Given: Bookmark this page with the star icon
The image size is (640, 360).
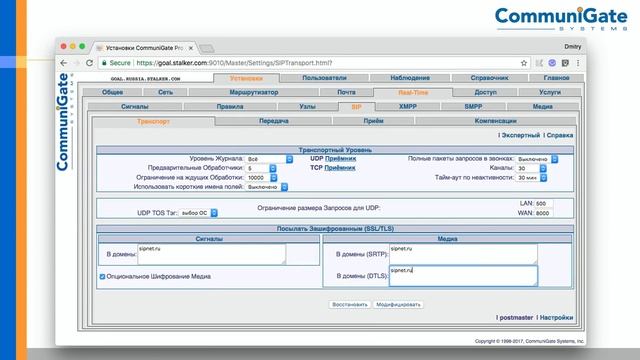Looking at the screenshot, I should point(524,63).
